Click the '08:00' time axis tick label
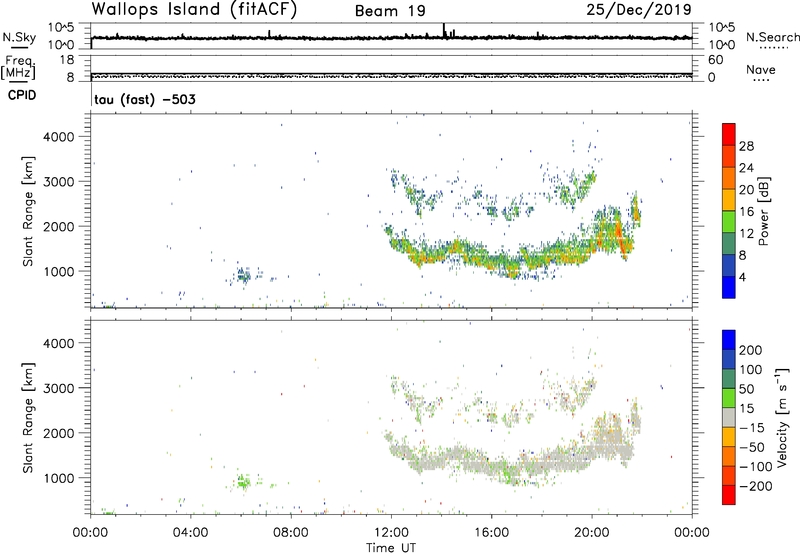 click(291, 533)
